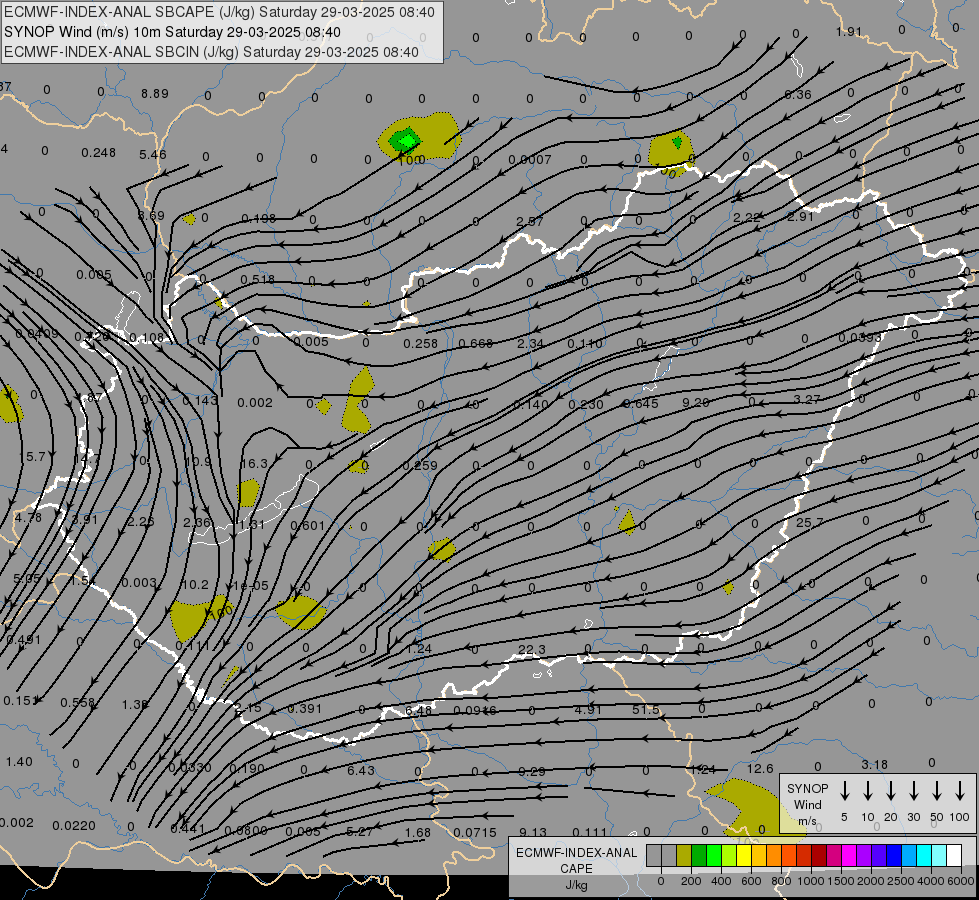Select the white CAPE legend swatch
The height and width of the screenshot is (900, 979).
click(x=953, y=856)
